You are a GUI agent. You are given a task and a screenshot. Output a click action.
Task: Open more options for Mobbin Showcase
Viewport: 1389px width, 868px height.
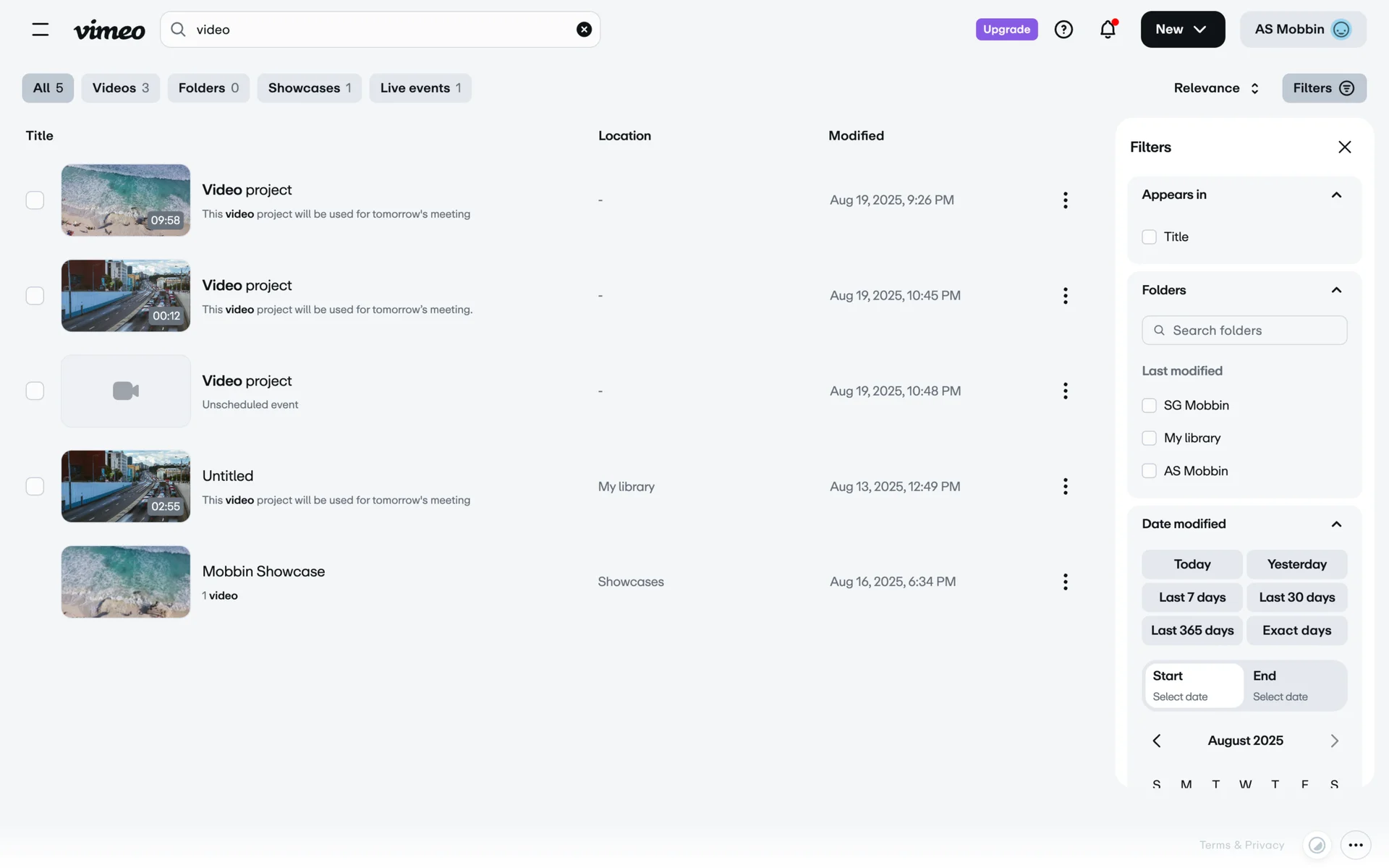[1065, 582]
